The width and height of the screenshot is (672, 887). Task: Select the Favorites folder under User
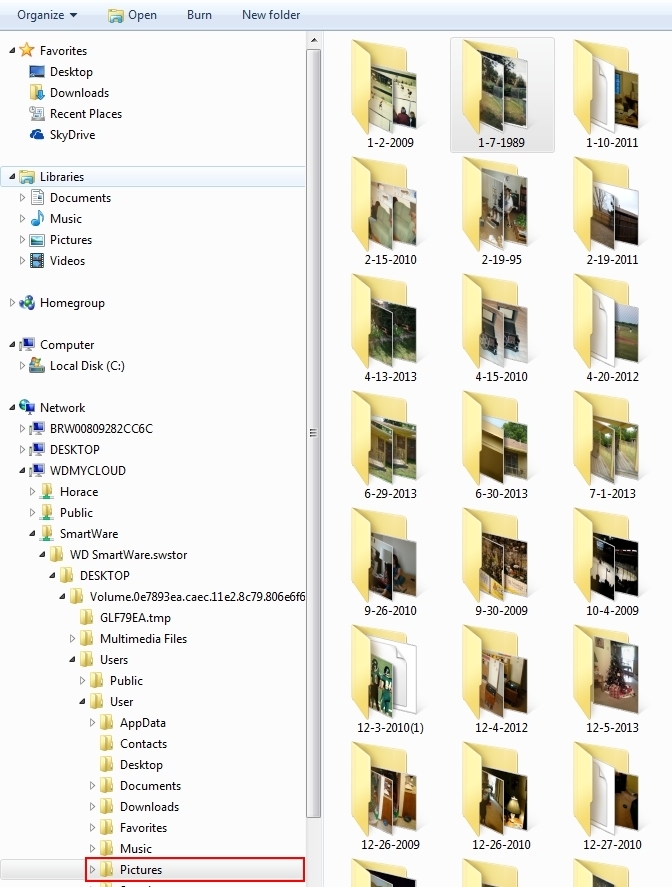pos(143,828)
